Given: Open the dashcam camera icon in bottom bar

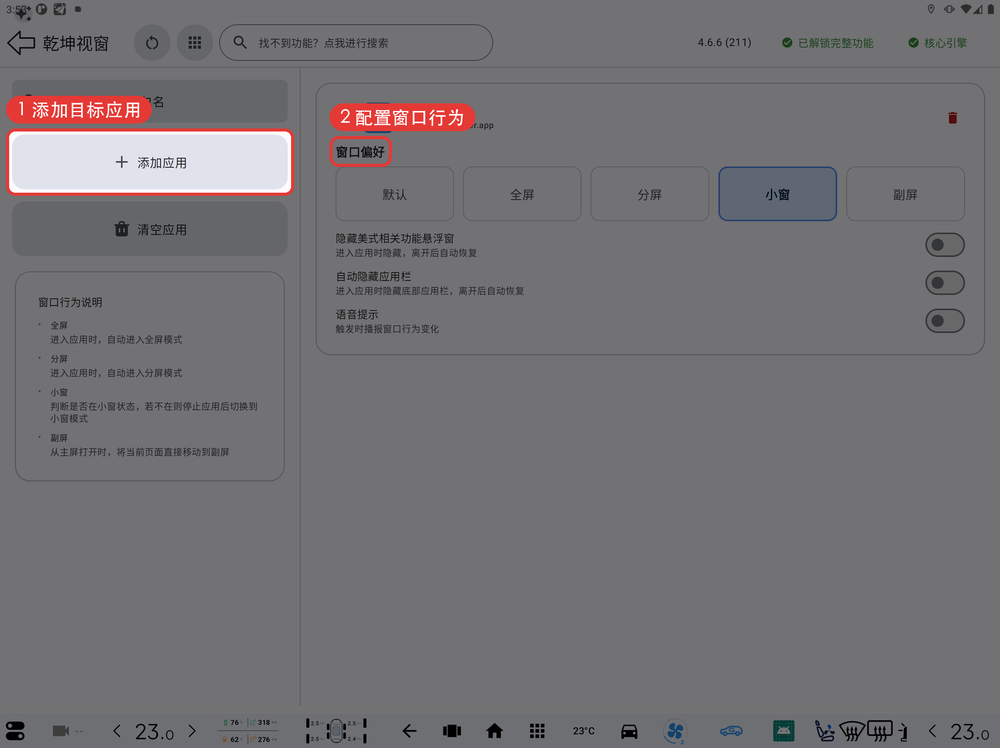Looking at the screenshot, I should [x=61, y=731].
